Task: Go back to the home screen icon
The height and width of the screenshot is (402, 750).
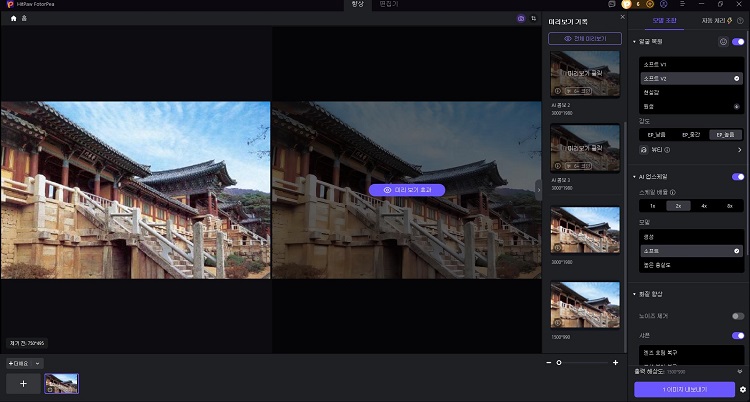Action: click(13, 18)
